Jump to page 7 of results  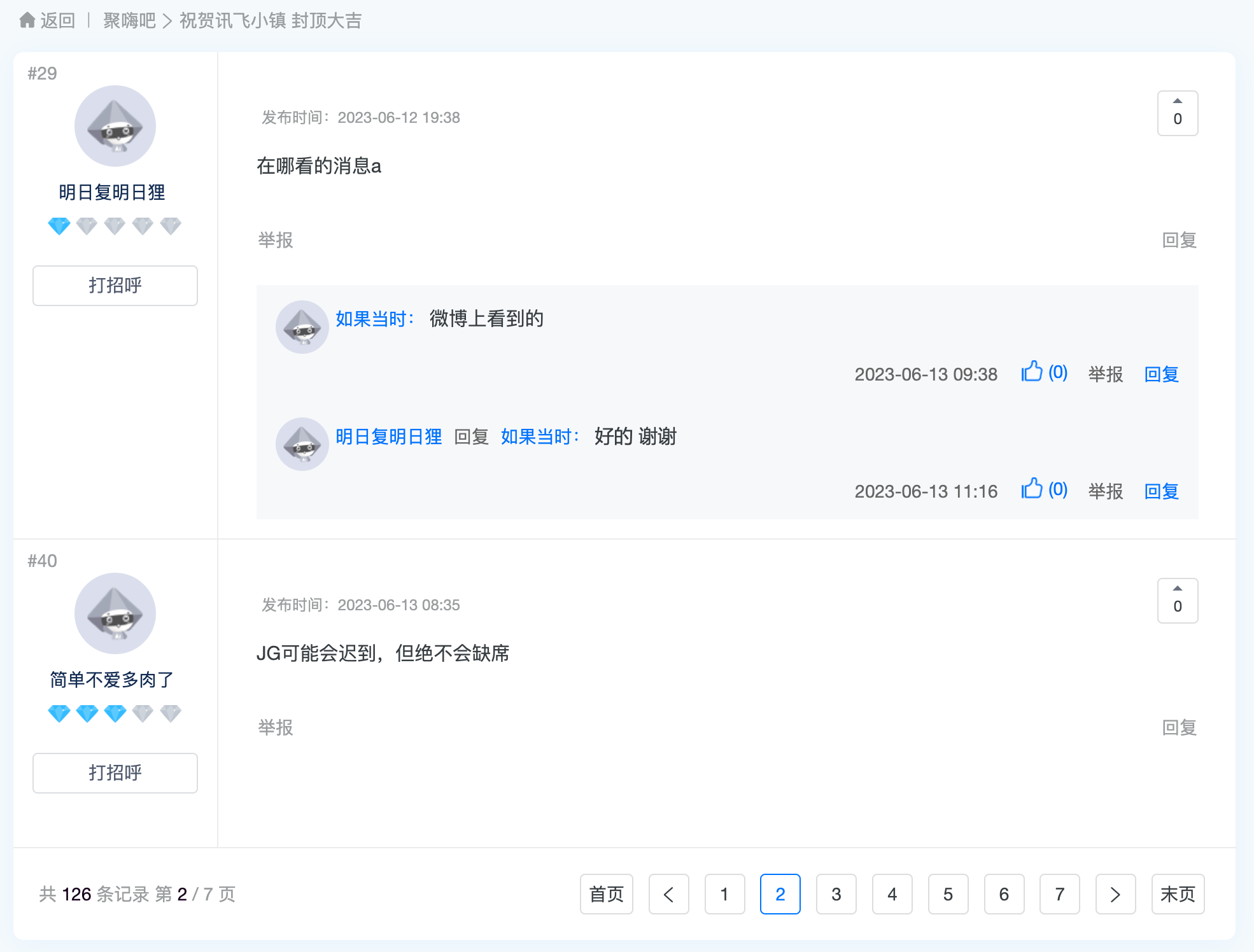click(x=1059, y=894)
